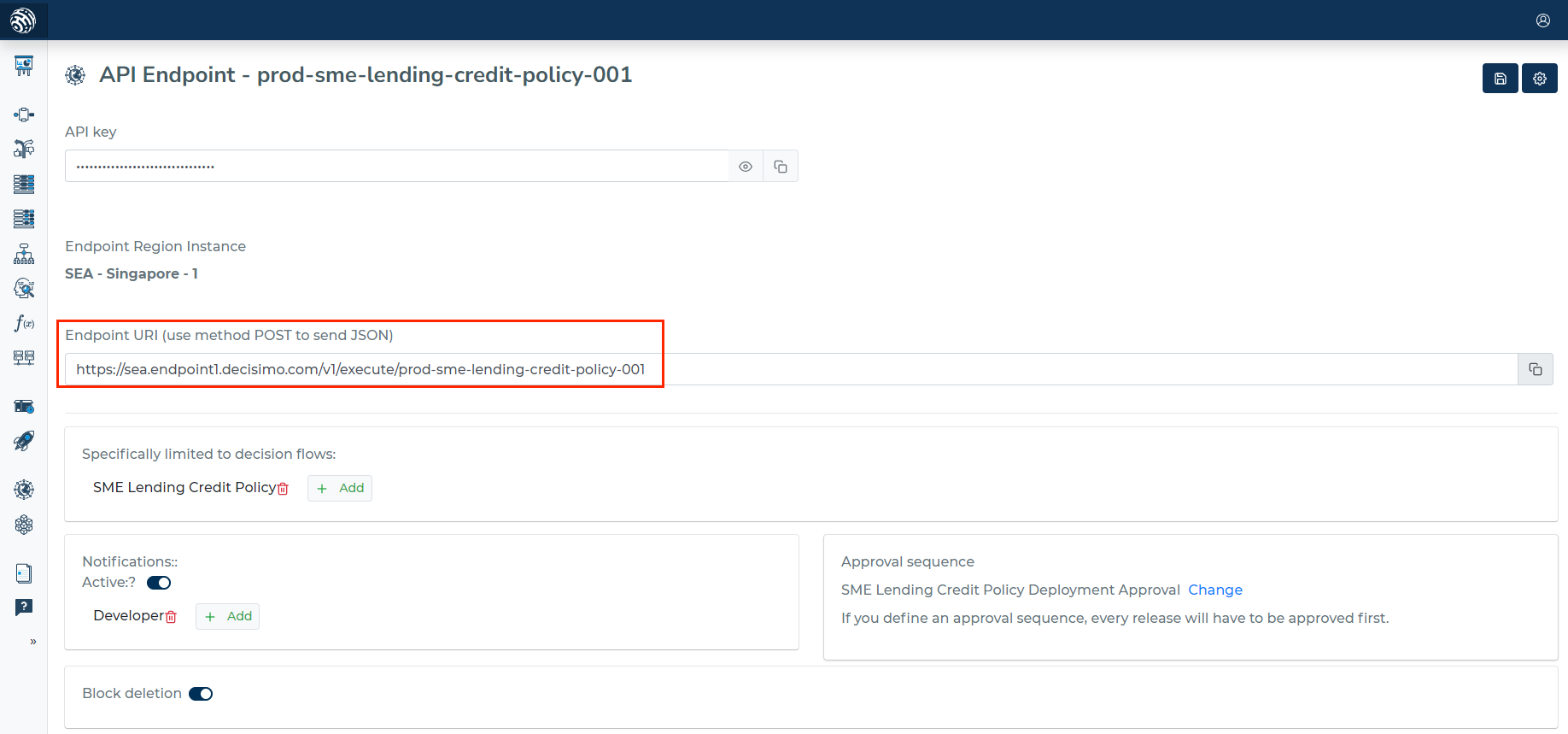
Task: Click the Change approval sequence link
Action: (x=1215, y=590)
